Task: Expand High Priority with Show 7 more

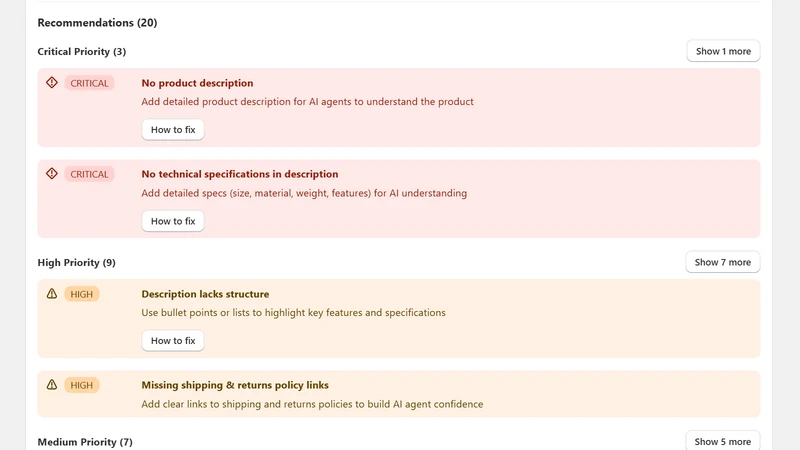Action: tap(722, 262)
